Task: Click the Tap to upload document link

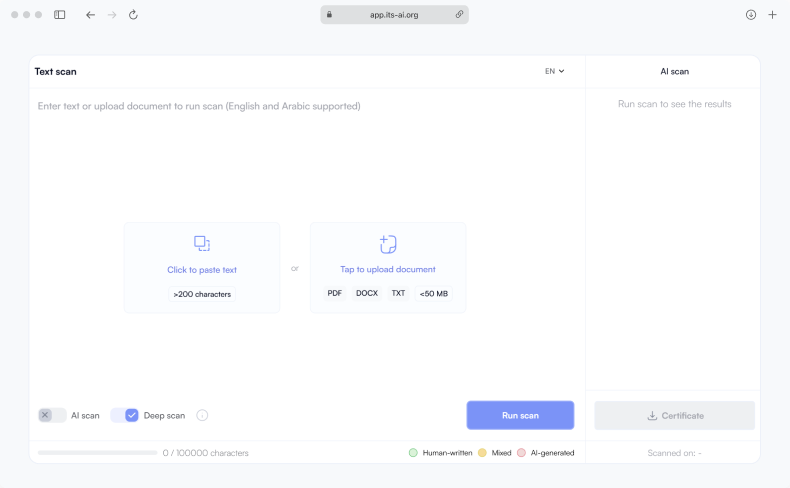Action: pyautogui.click(x=388, y=269)
